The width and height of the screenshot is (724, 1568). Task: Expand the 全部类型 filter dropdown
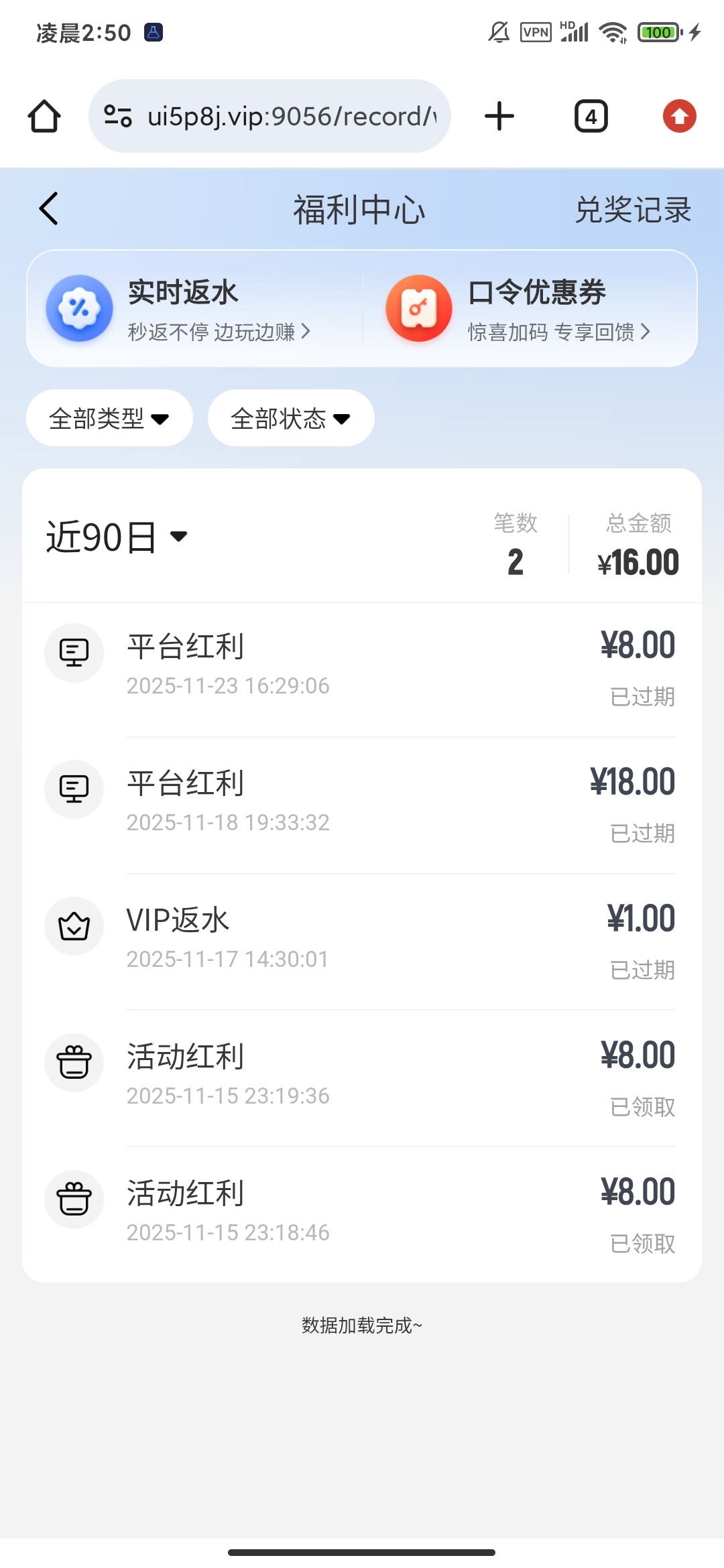point(109,418)
